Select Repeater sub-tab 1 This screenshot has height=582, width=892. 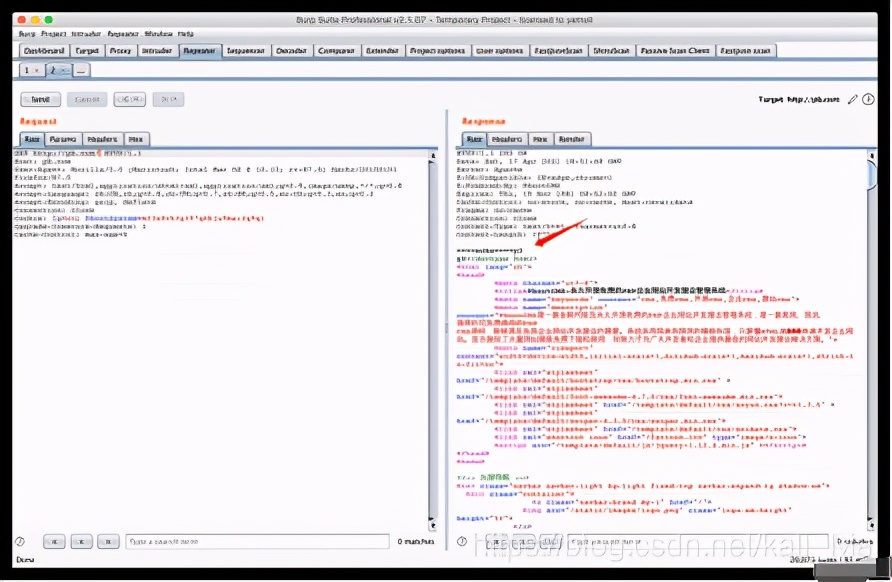(x=31, y=71)
